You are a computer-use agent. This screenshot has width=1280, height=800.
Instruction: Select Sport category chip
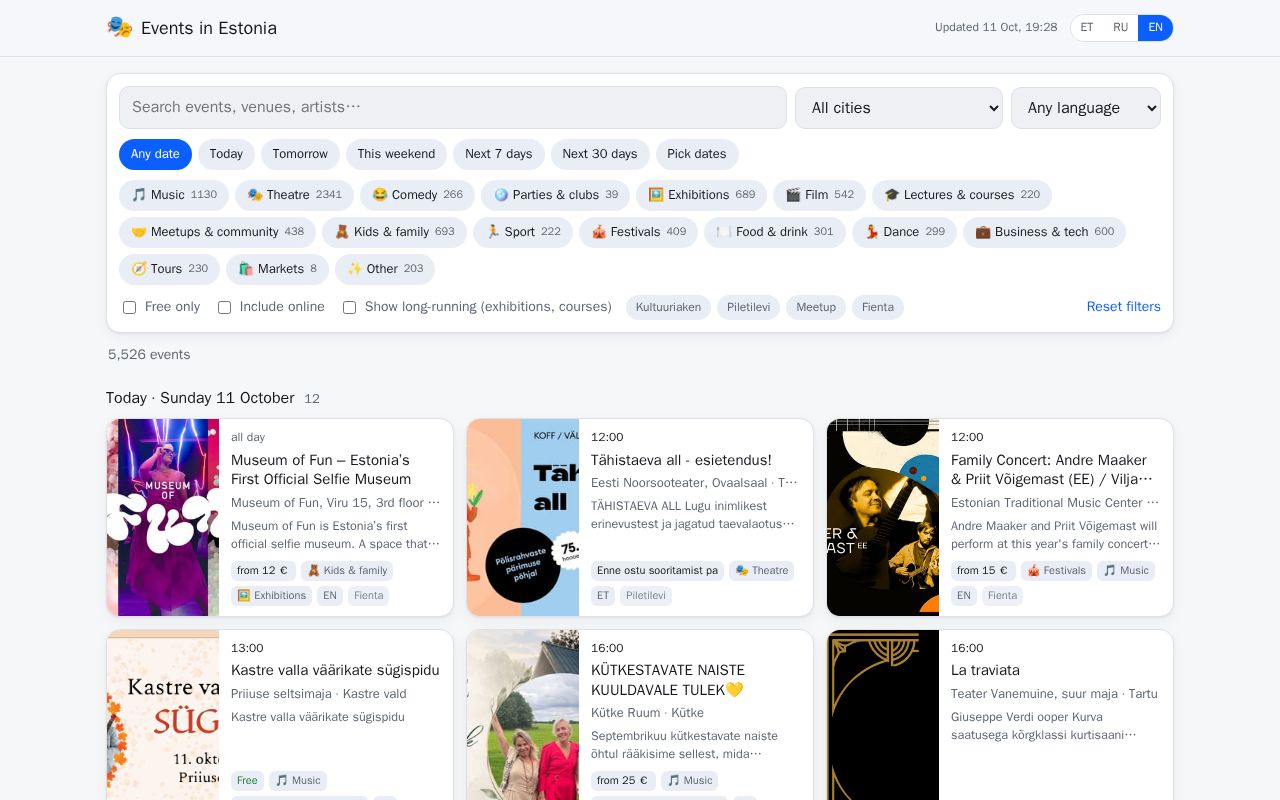[522, 232]
